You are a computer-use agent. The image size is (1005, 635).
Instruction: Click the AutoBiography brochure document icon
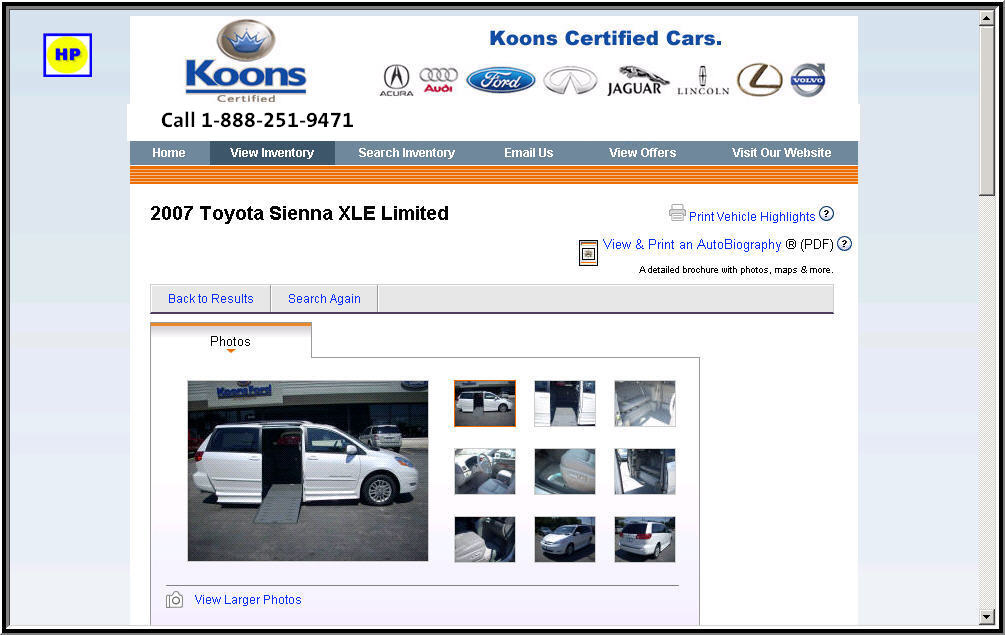click(588, 252)
